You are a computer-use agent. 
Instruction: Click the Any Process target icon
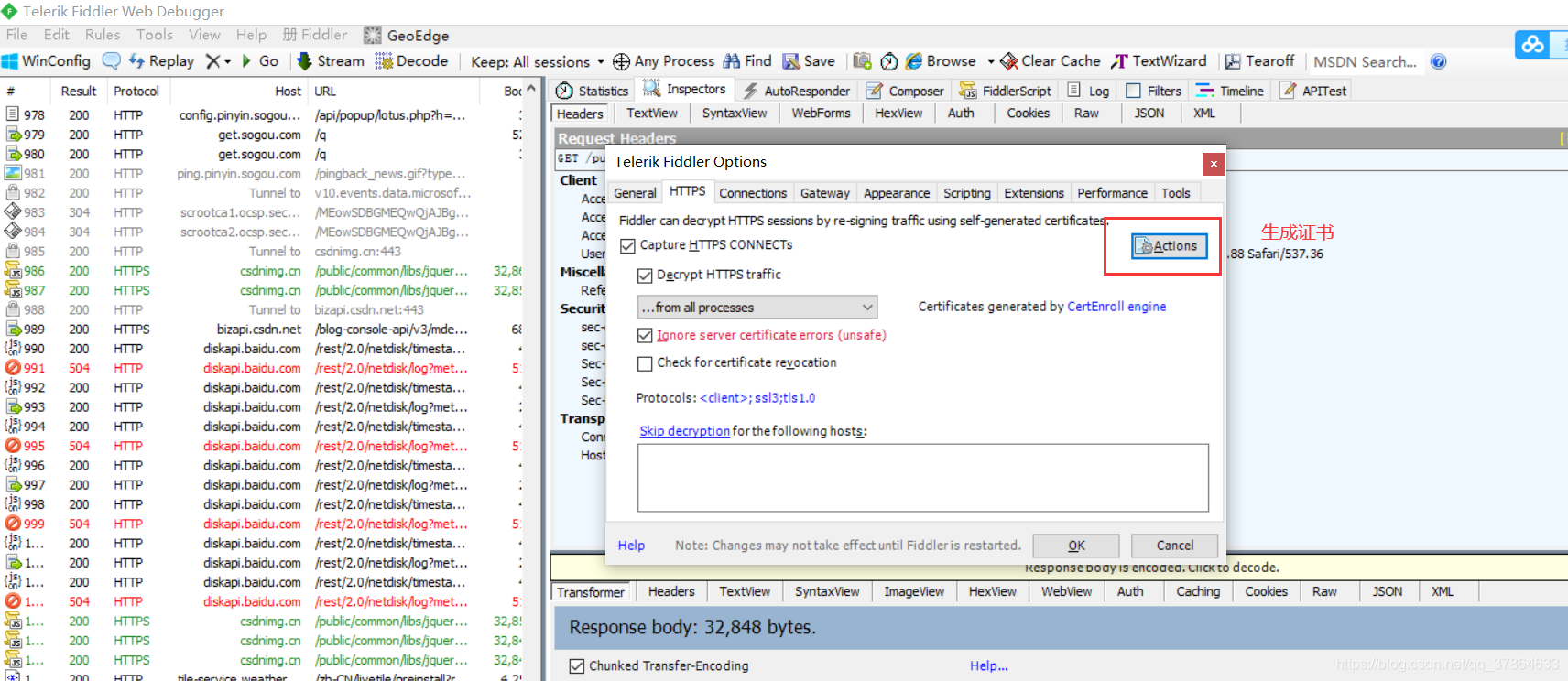click(x=621, y=61)
